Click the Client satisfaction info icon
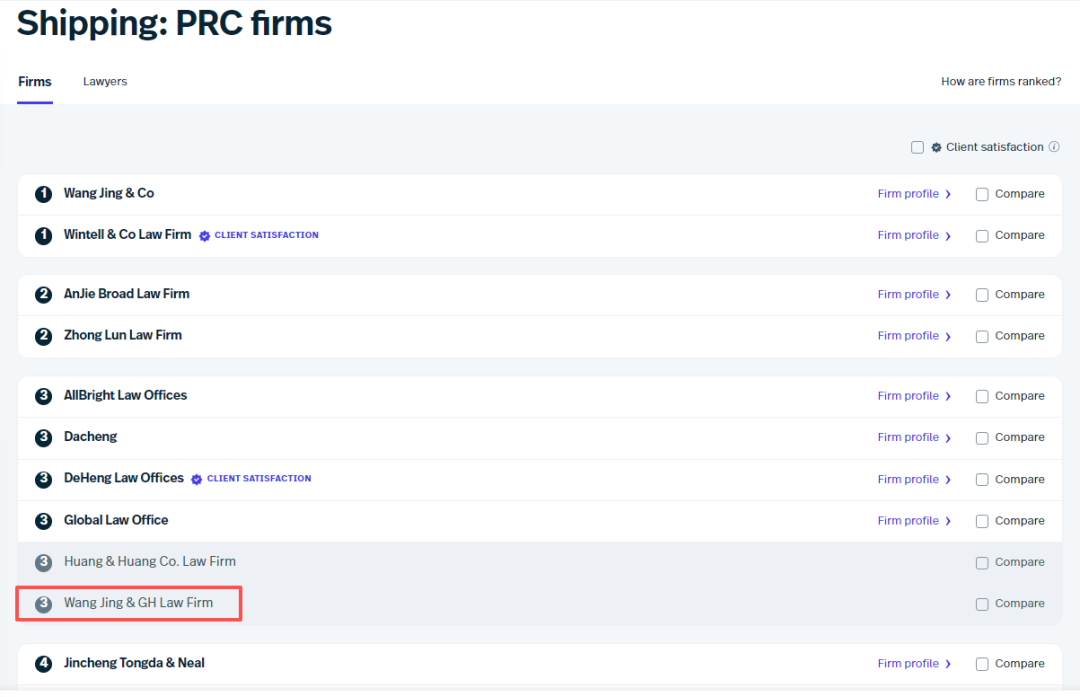 [x=1054, y=147]
